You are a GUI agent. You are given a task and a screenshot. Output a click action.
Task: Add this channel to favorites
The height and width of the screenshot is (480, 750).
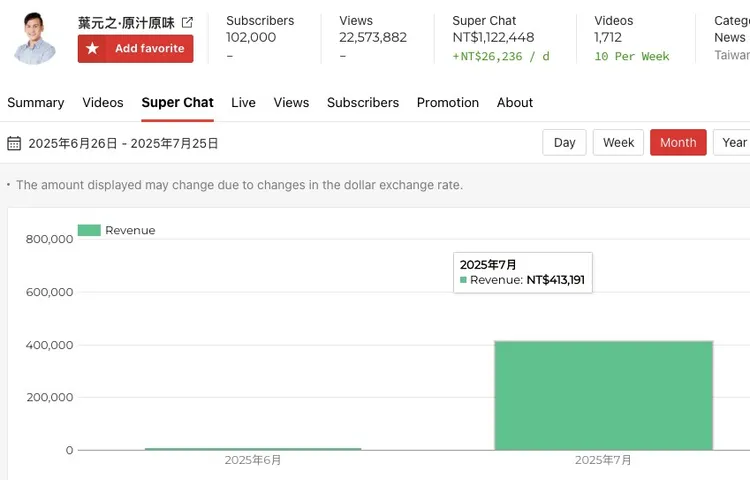(136, 49)
